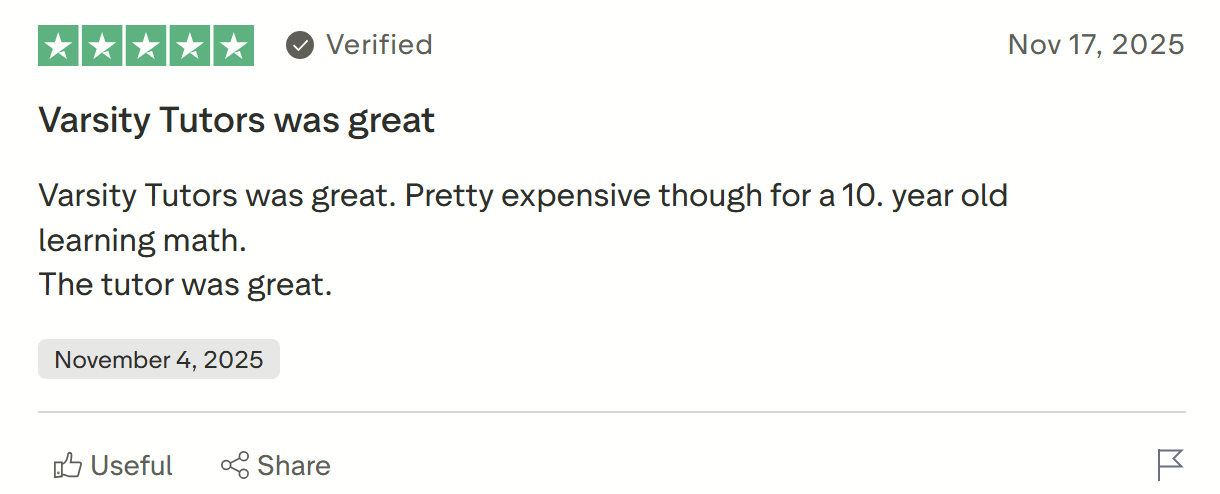Click the share network icon
Screen dimensions: 1220x494
(x=235, y=466)
